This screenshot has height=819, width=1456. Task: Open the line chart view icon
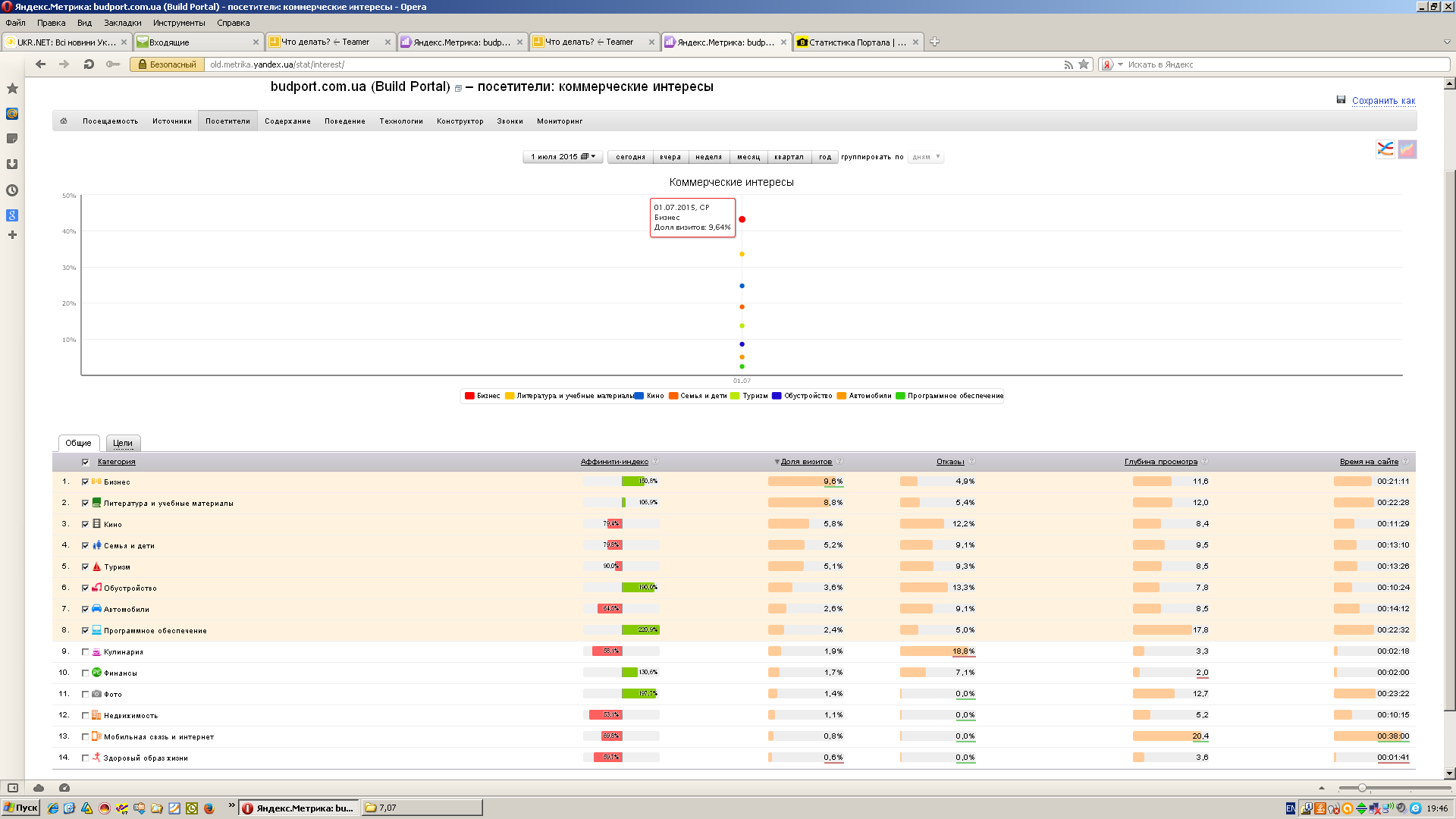1385,149
